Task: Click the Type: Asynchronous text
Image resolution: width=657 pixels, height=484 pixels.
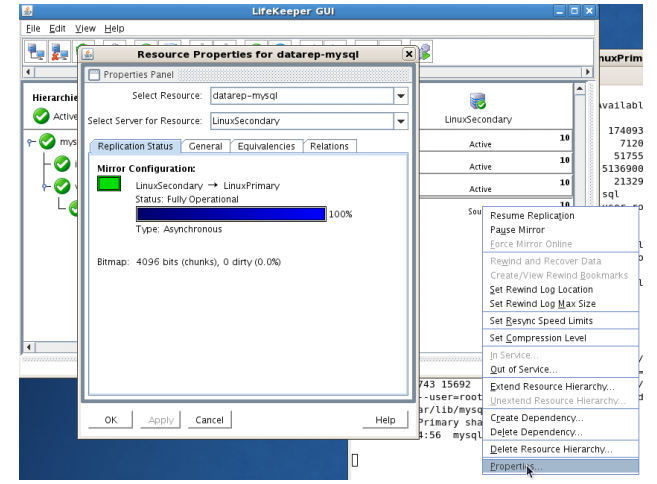Action: [x=179, y=229]
